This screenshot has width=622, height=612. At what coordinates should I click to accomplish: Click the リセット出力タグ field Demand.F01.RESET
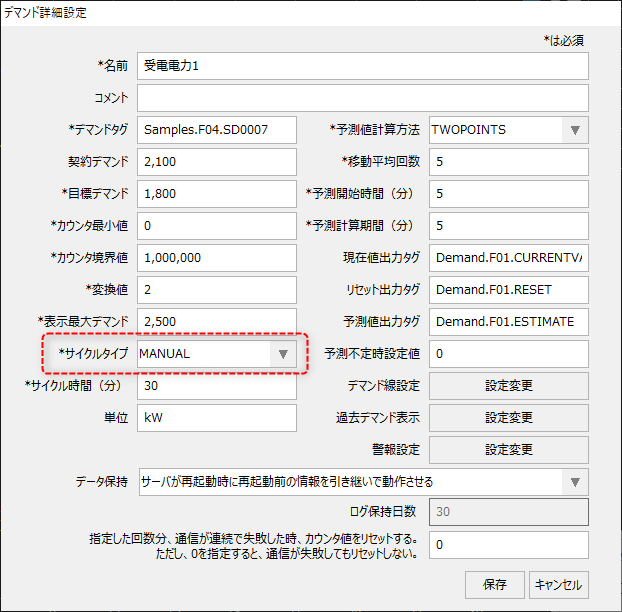[509, 290]
